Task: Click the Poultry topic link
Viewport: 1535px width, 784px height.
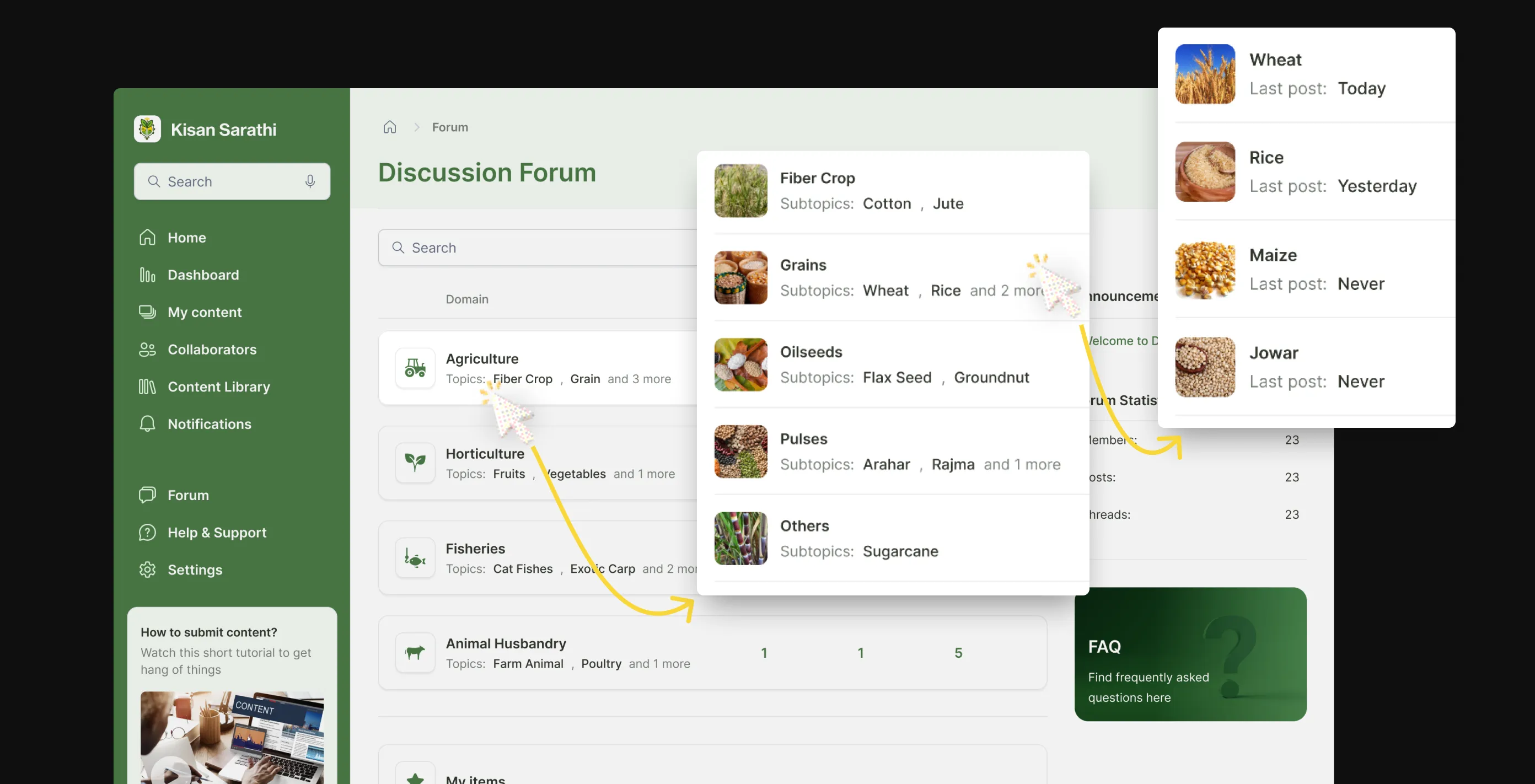Action: coord(601,664)
